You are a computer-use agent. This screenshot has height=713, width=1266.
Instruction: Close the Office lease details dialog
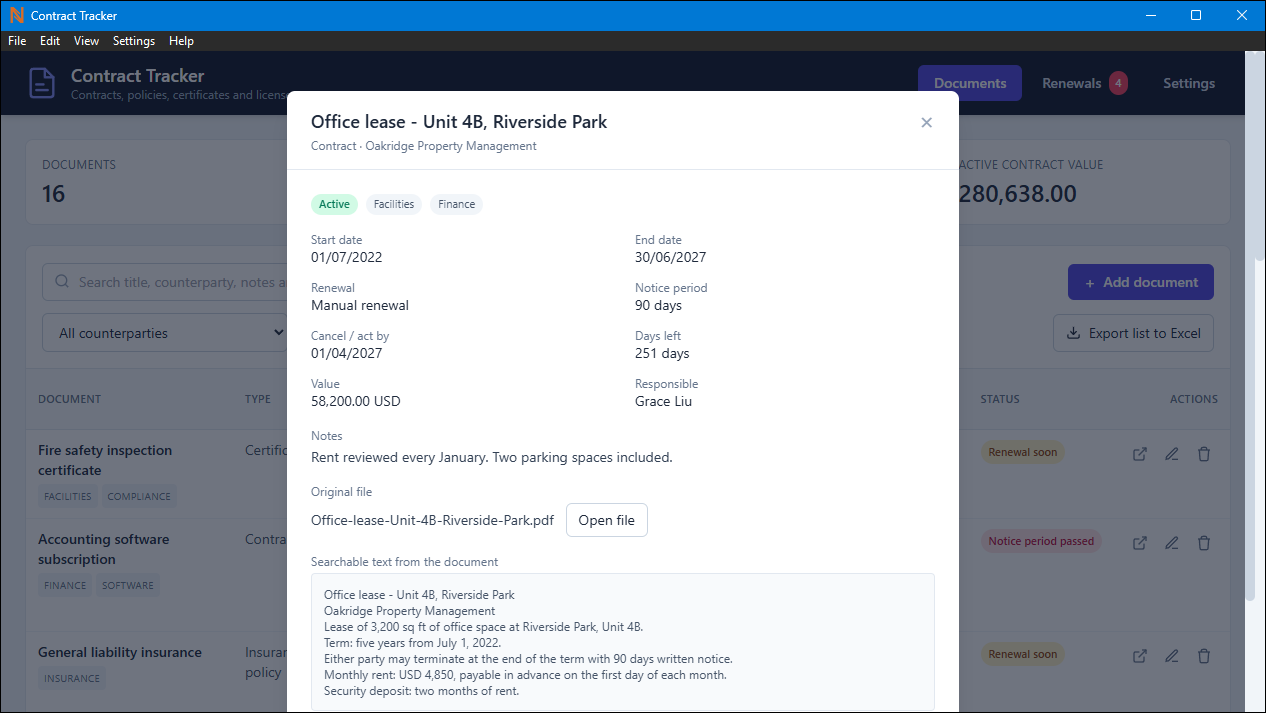pos(926,122)
